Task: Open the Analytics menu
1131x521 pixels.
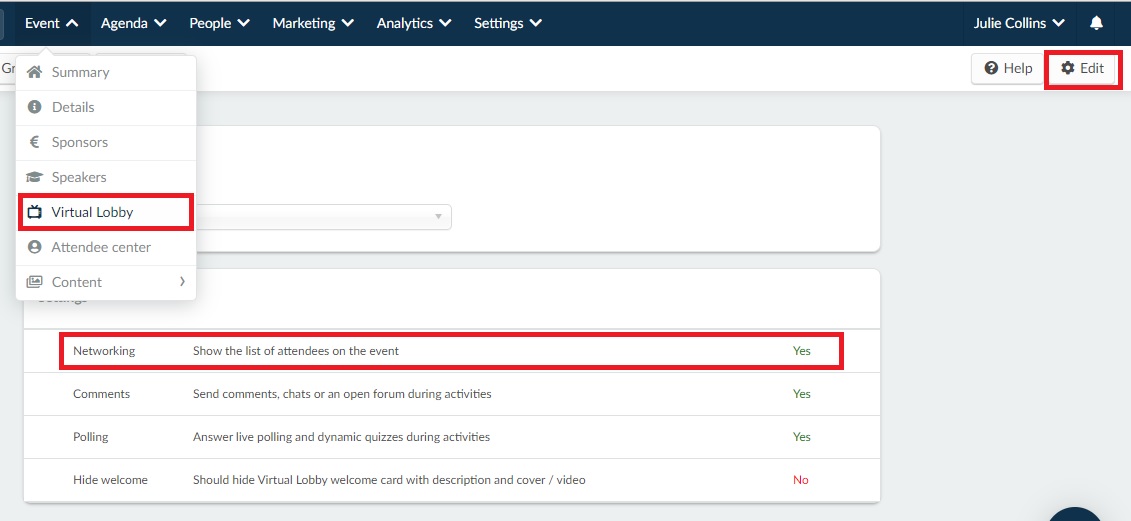Action: tap(414, 23)
